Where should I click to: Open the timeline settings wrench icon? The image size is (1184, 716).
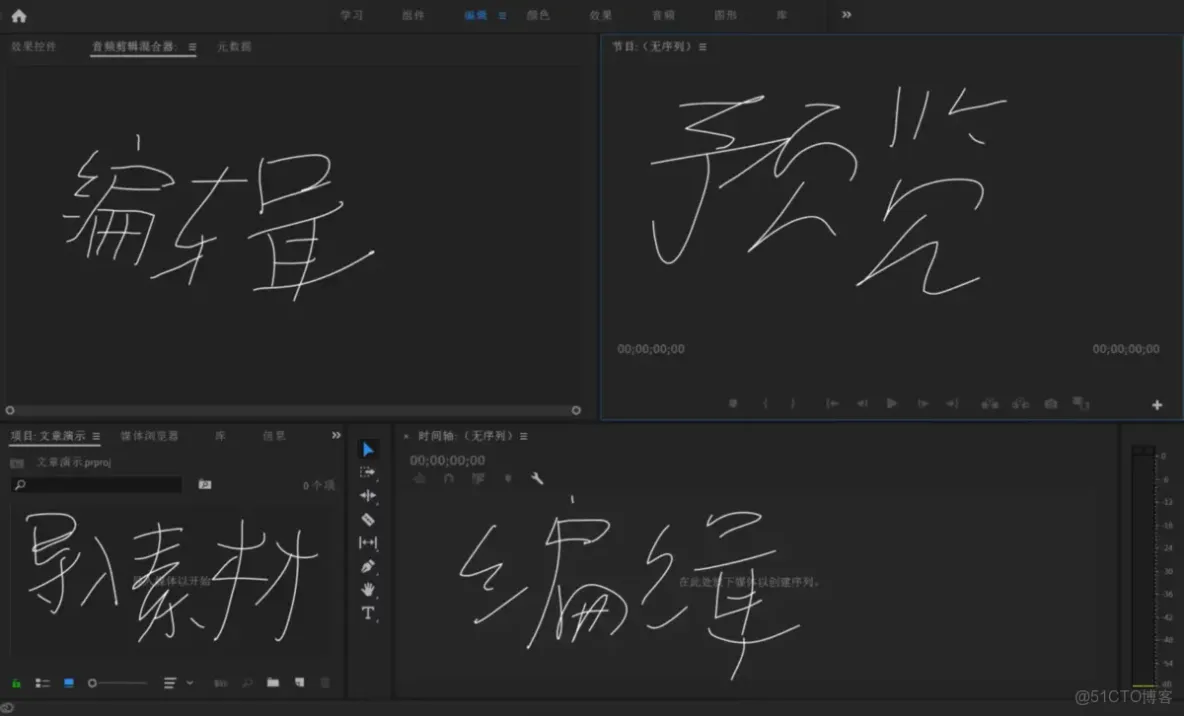point(538,478)
